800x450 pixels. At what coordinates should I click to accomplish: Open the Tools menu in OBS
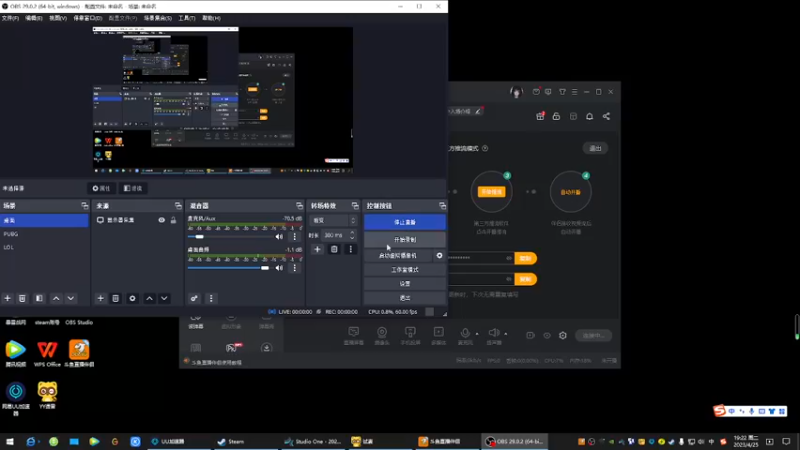[187, 18]
